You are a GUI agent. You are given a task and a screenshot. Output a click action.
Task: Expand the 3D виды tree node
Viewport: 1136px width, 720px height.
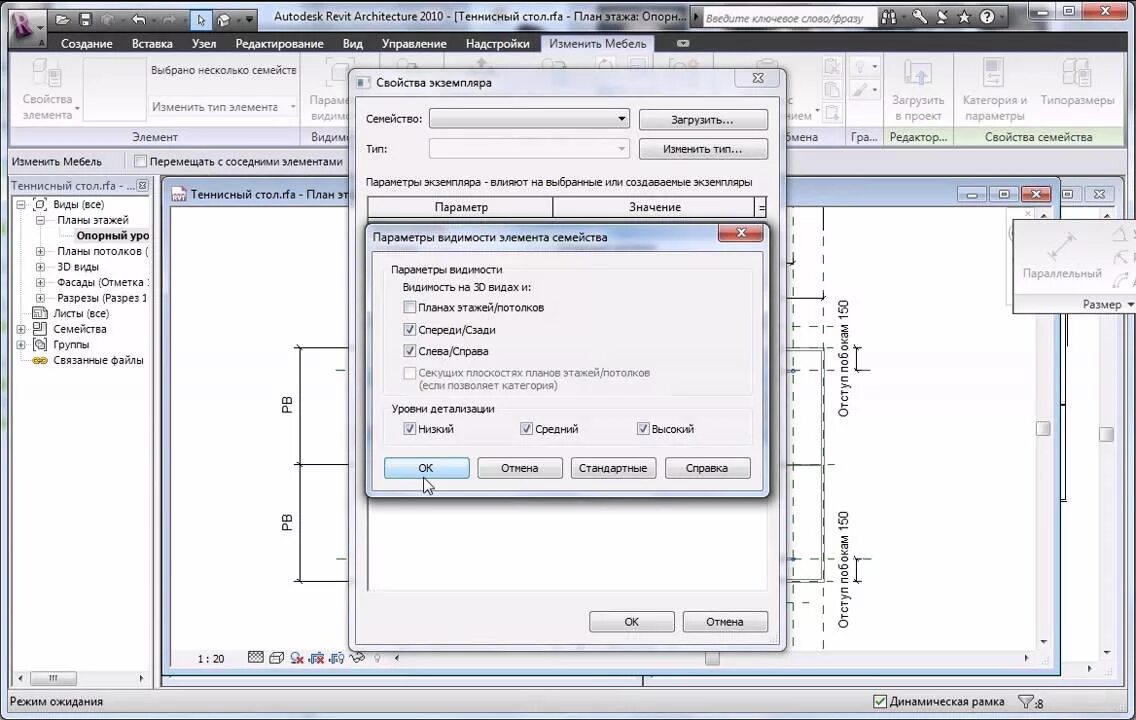click(x=41, y=267)
